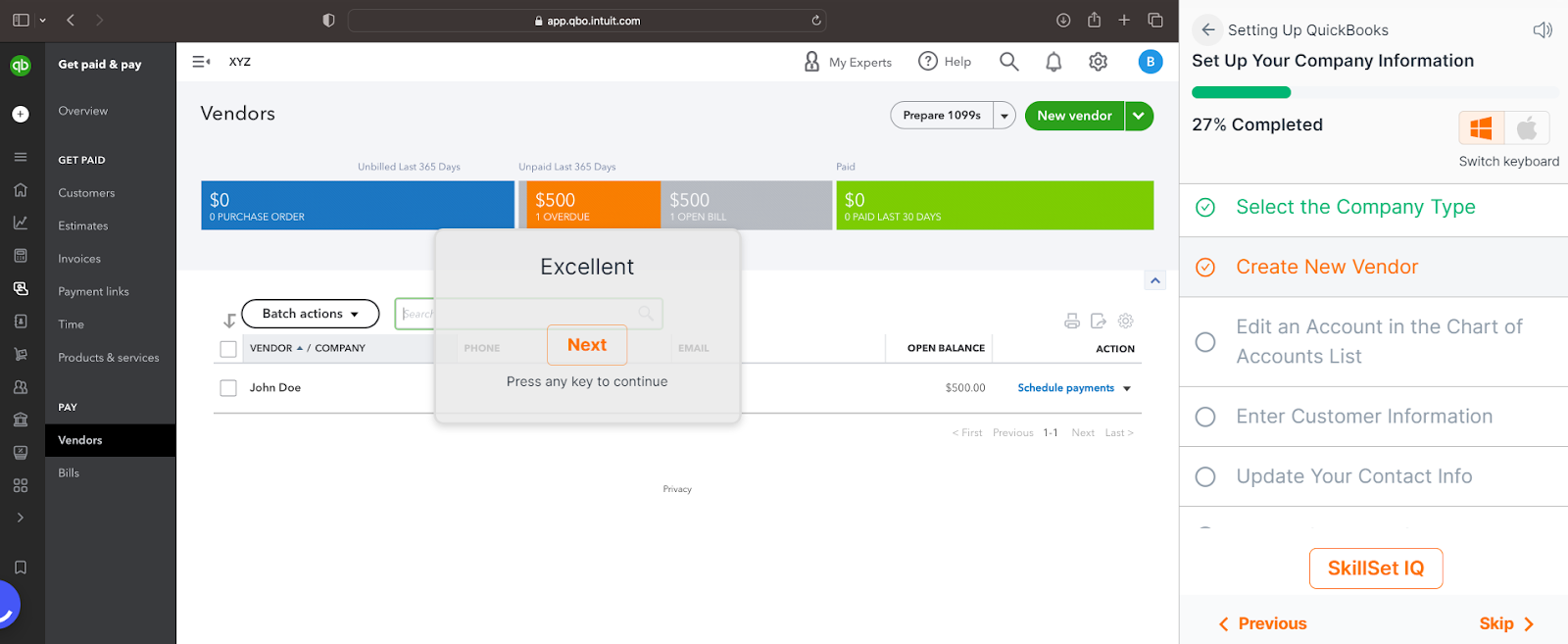Open Overview in the sidebar
The height and width of the screenshot is (644, 1568).
click(x=83, y=111)
